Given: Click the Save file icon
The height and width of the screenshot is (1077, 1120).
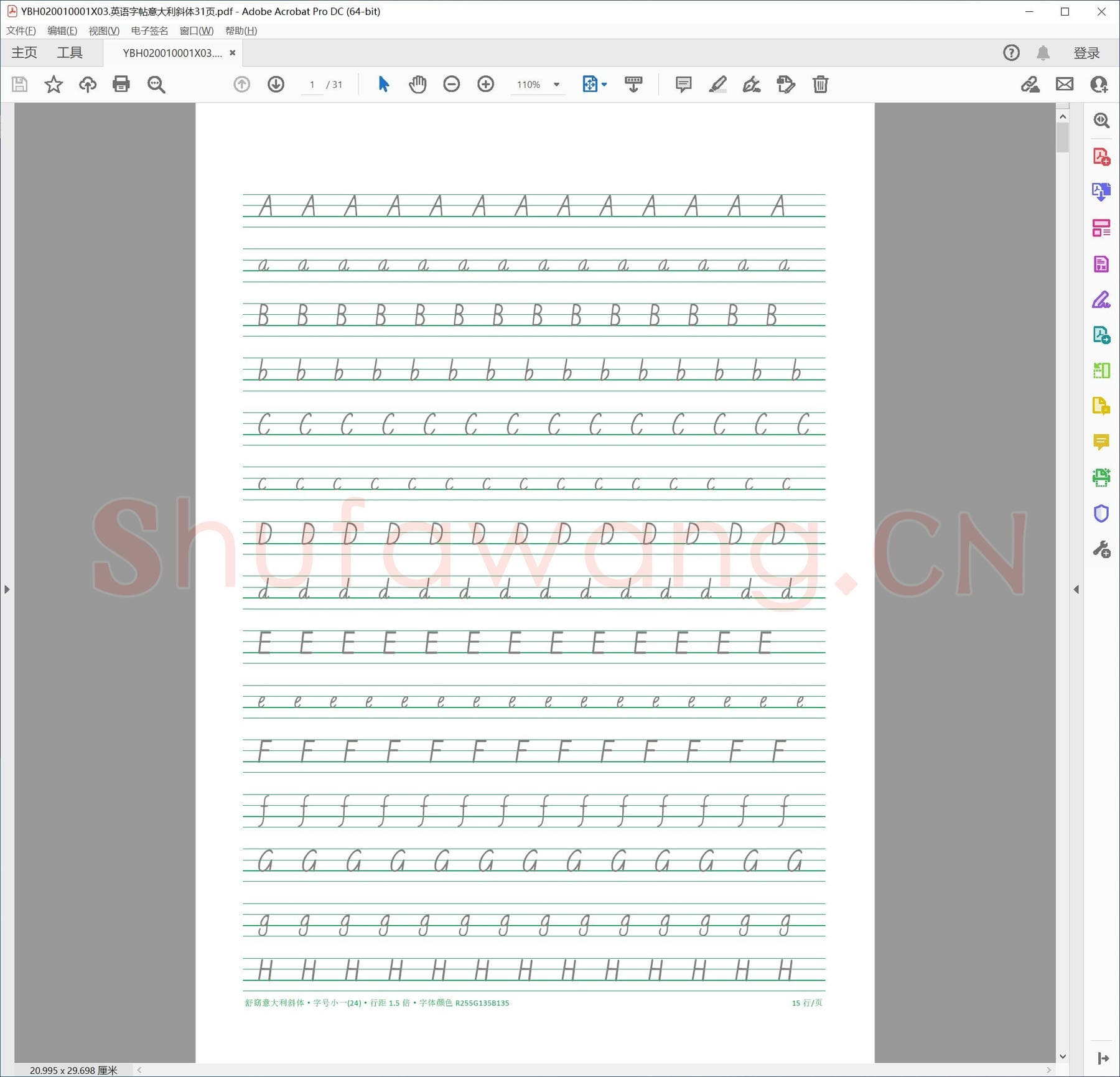Looking at the screenshot, I should [x=20, y=84].
